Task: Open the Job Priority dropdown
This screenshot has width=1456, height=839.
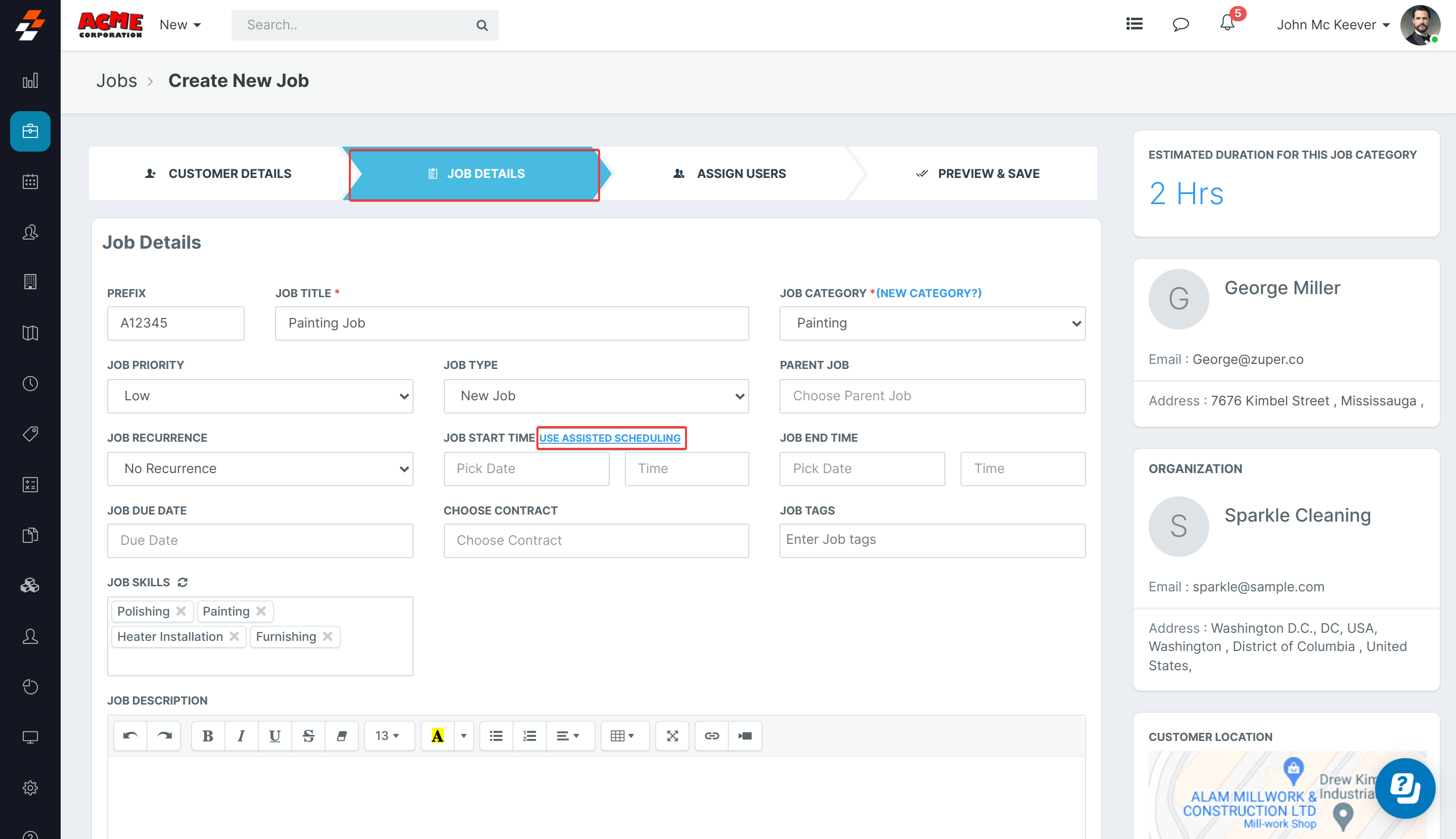Action: (x=260, y=396)
